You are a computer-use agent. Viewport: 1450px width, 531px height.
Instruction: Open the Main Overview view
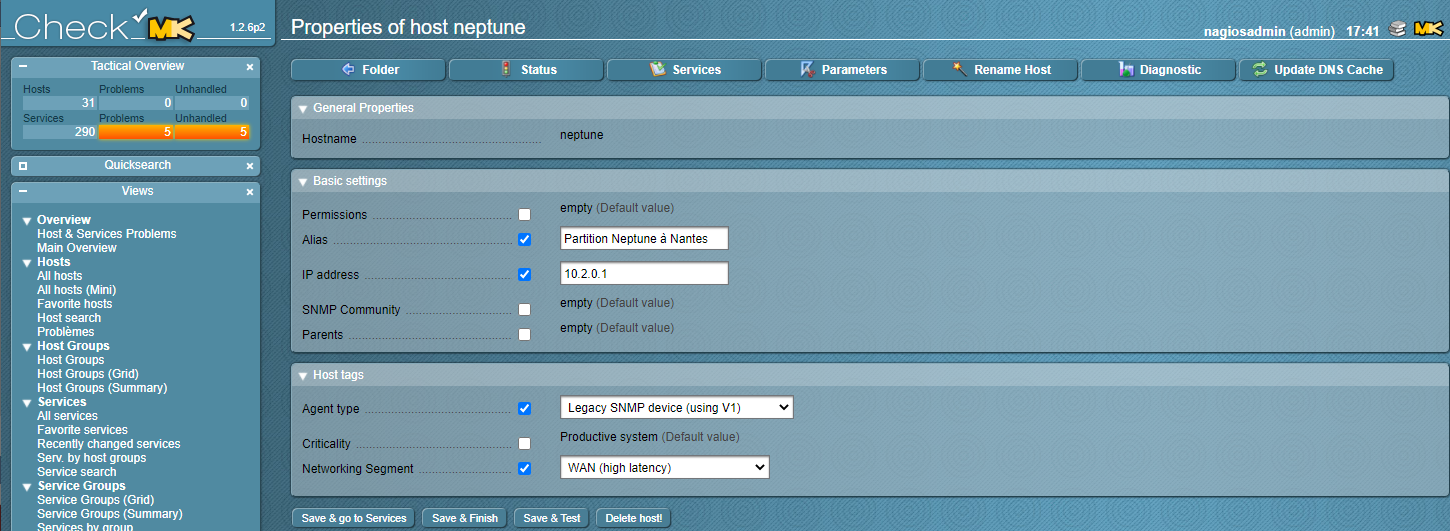coord(77,248)
